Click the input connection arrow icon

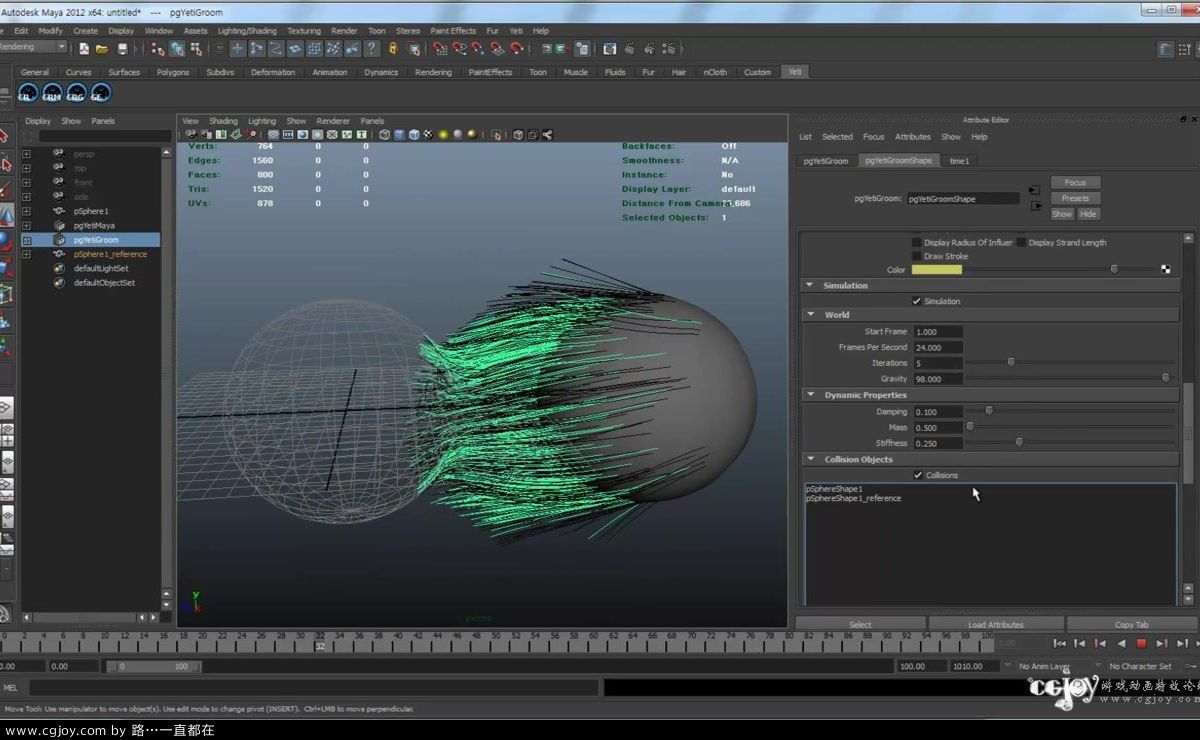tap(1034, 189)
